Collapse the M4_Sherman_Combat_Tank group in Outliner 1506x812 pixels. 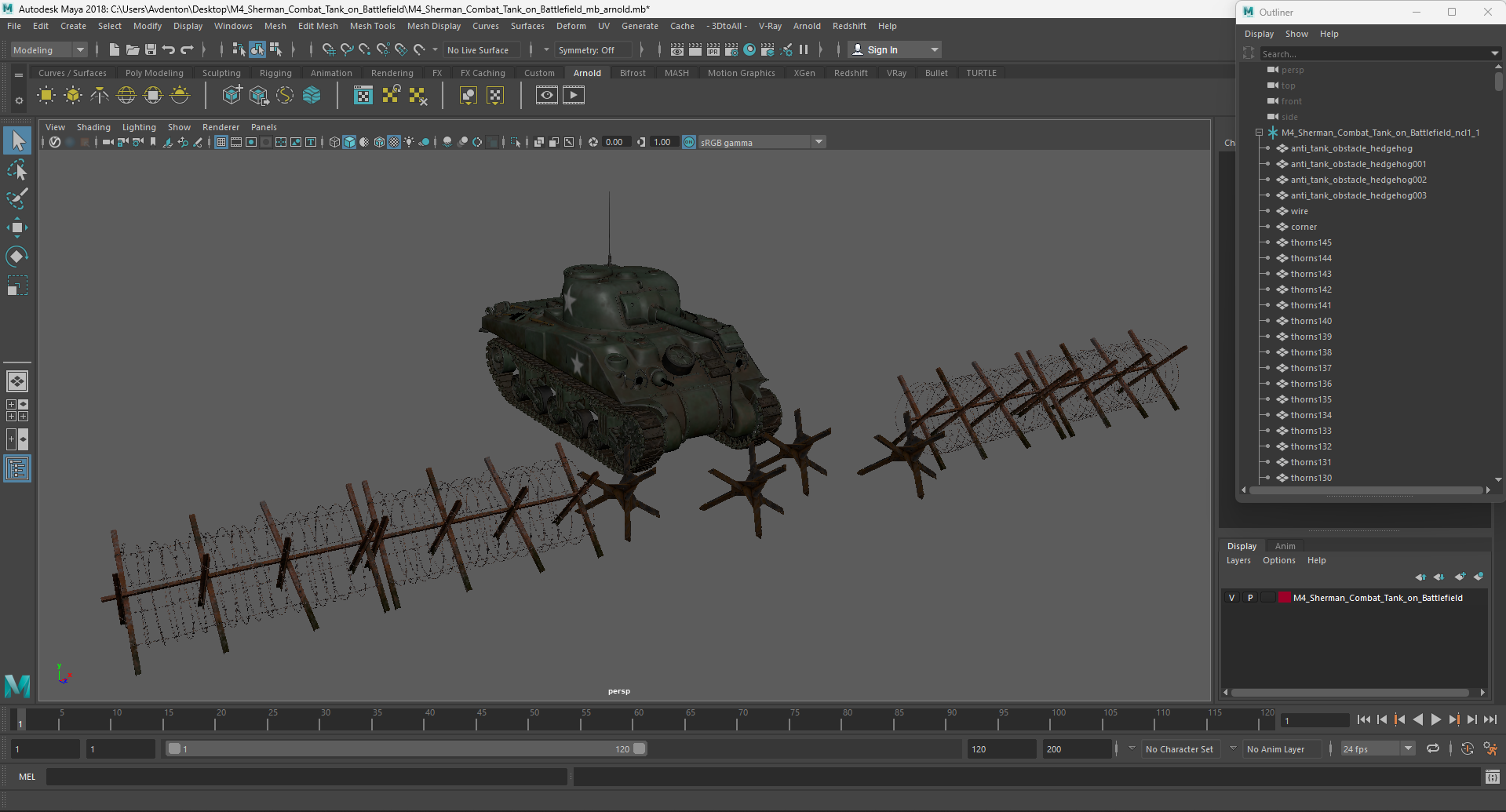[x=1259, y=133]
